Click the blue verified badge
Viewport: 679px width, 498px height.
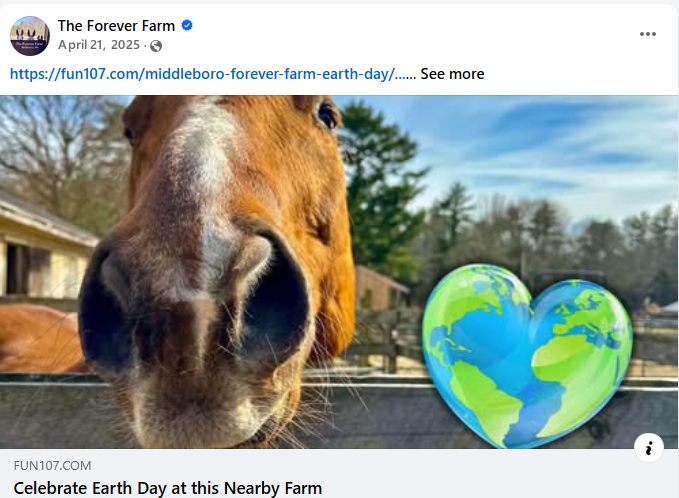coord(187,25)
